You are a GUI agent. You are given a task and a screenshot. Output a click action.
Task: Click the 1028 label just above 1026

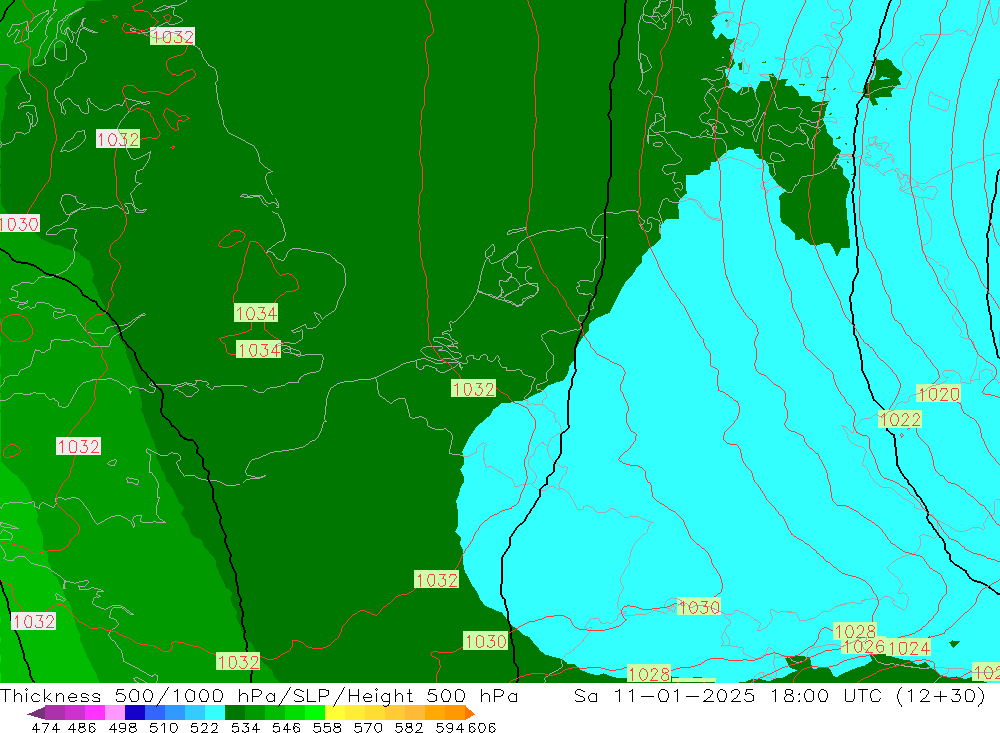[855, 632]
